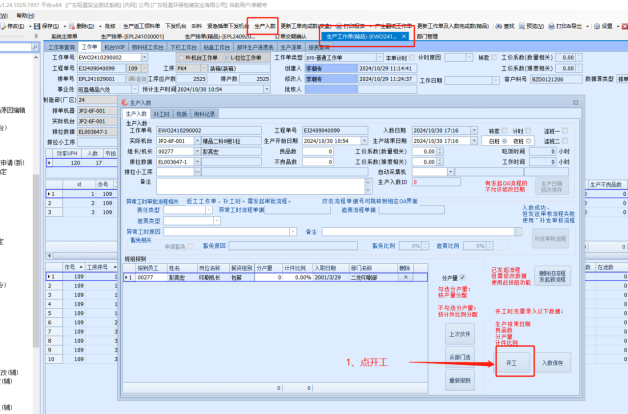Enable the 连班二 checkbox
628x414 pixels.
pyautogui.click(x=565, y=141)
